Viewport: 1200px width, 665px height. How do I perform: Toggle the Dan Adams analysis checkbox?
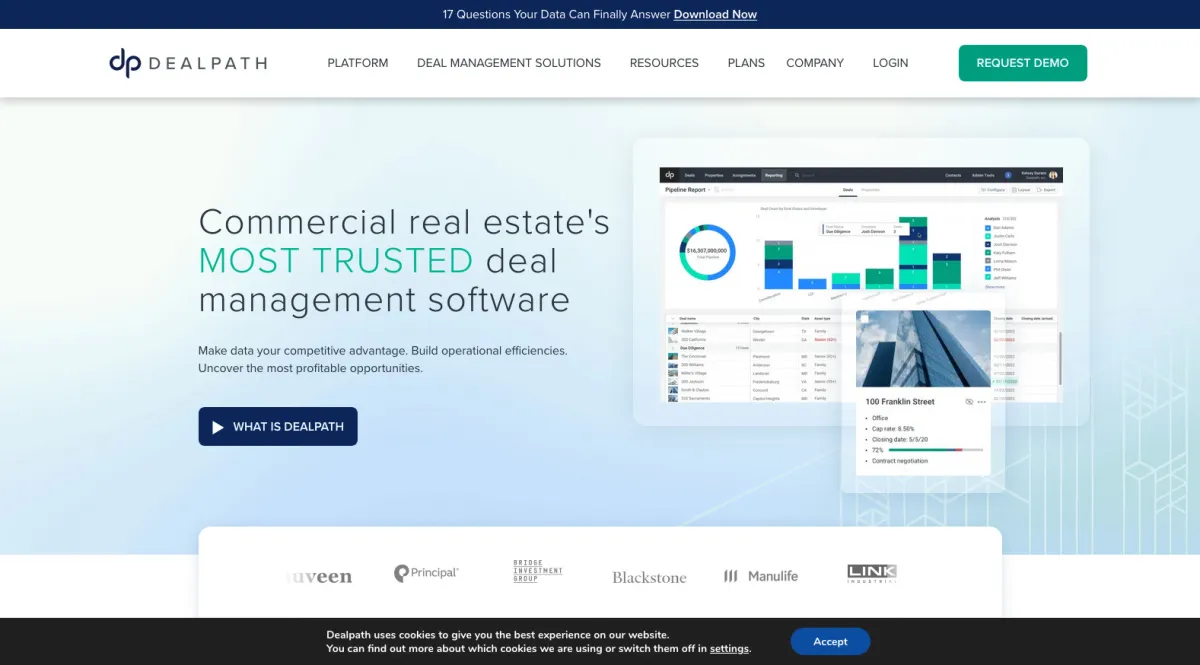coord(988,228)
